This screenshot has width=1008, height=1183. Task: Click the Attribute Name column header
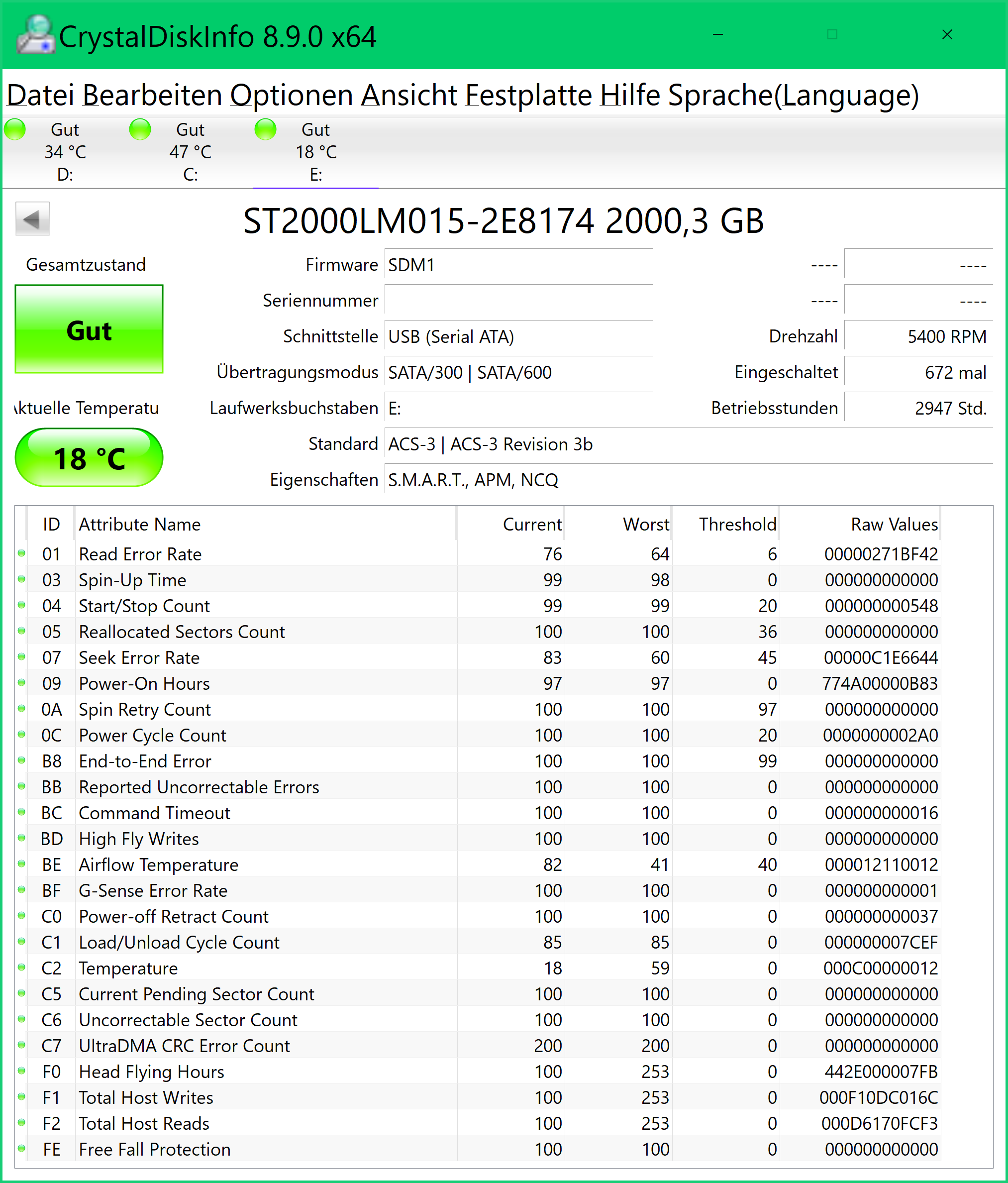click(x=265, y=524)
